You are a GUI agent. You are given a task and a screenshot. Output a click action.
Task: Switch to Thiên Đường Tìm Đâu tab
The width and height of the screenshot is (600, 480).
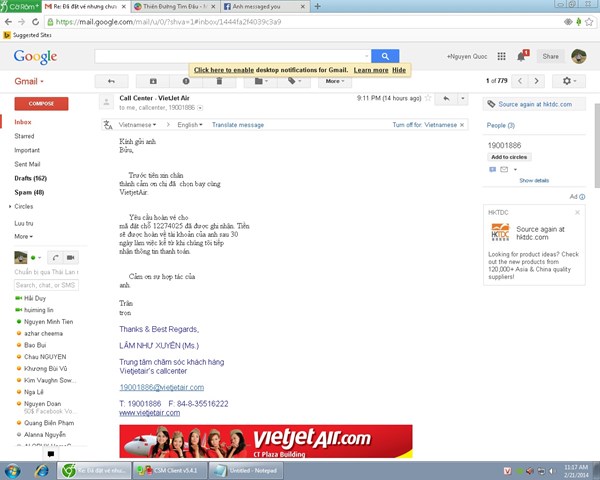click(176, 7)
